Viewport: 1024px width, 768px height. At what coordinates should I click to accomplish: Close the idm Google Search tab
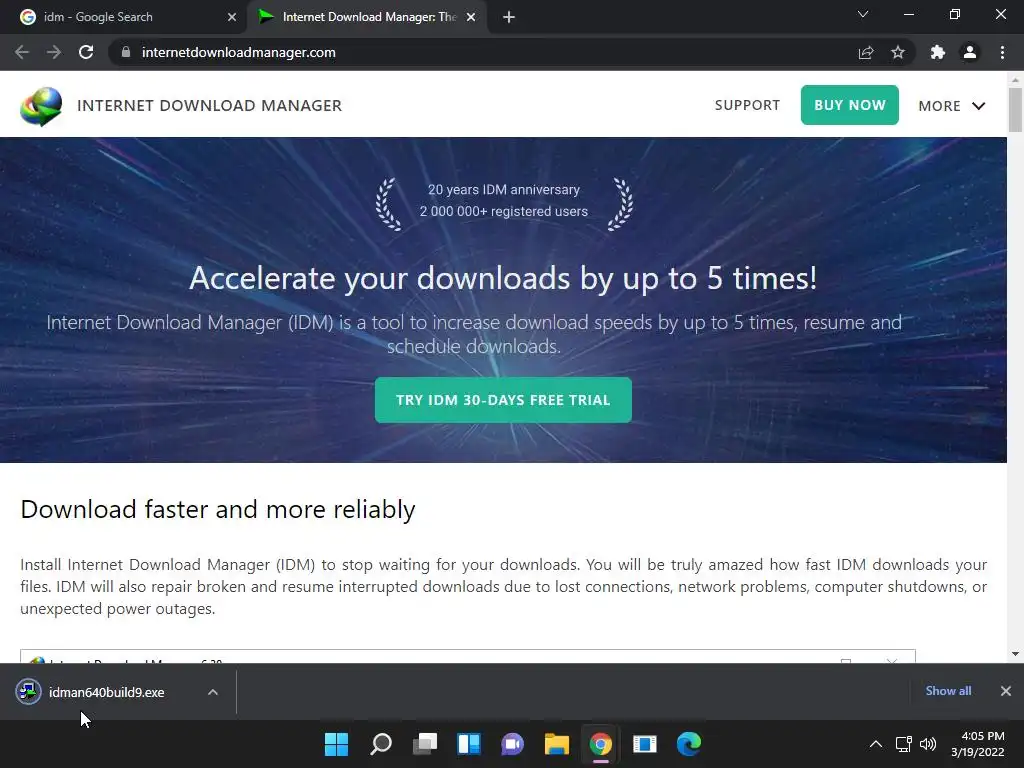point(232,17)
